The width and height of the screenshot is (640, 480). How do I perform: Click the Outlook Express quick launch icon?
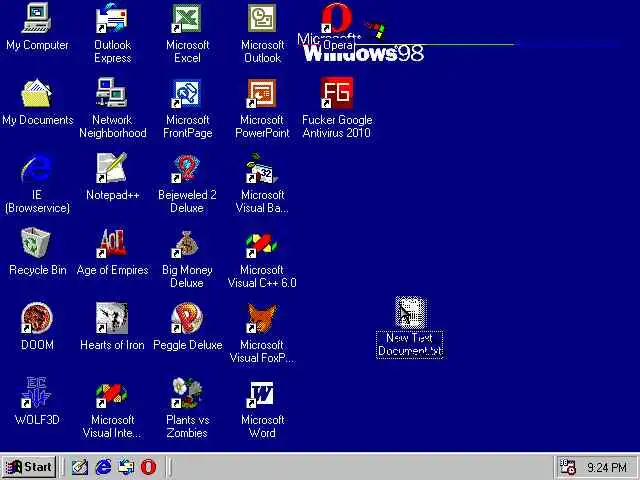[126, 467]
